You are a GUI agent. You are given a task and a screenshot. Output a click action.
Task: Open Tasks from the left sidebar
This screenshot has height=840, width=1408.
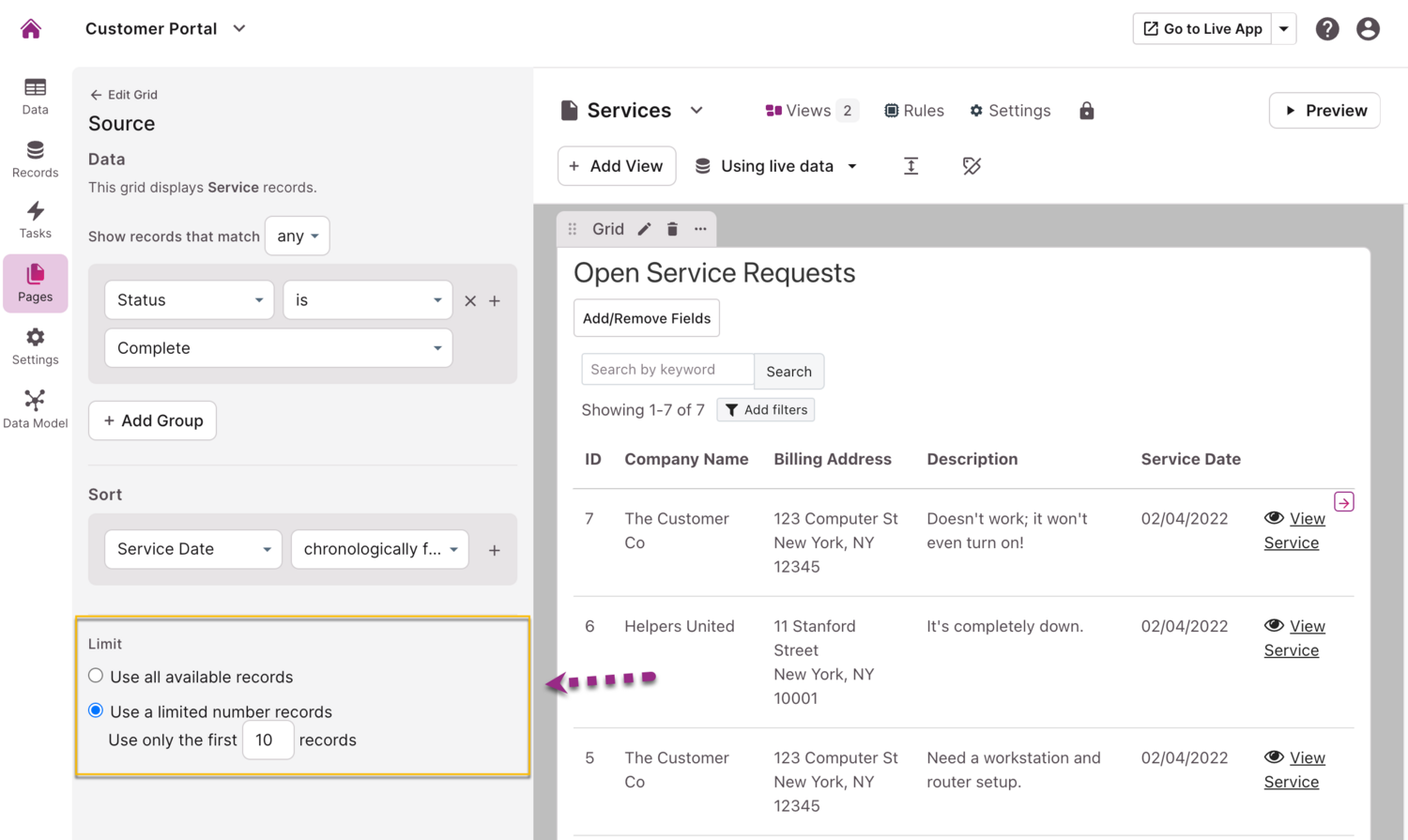[x=35, y=220]
